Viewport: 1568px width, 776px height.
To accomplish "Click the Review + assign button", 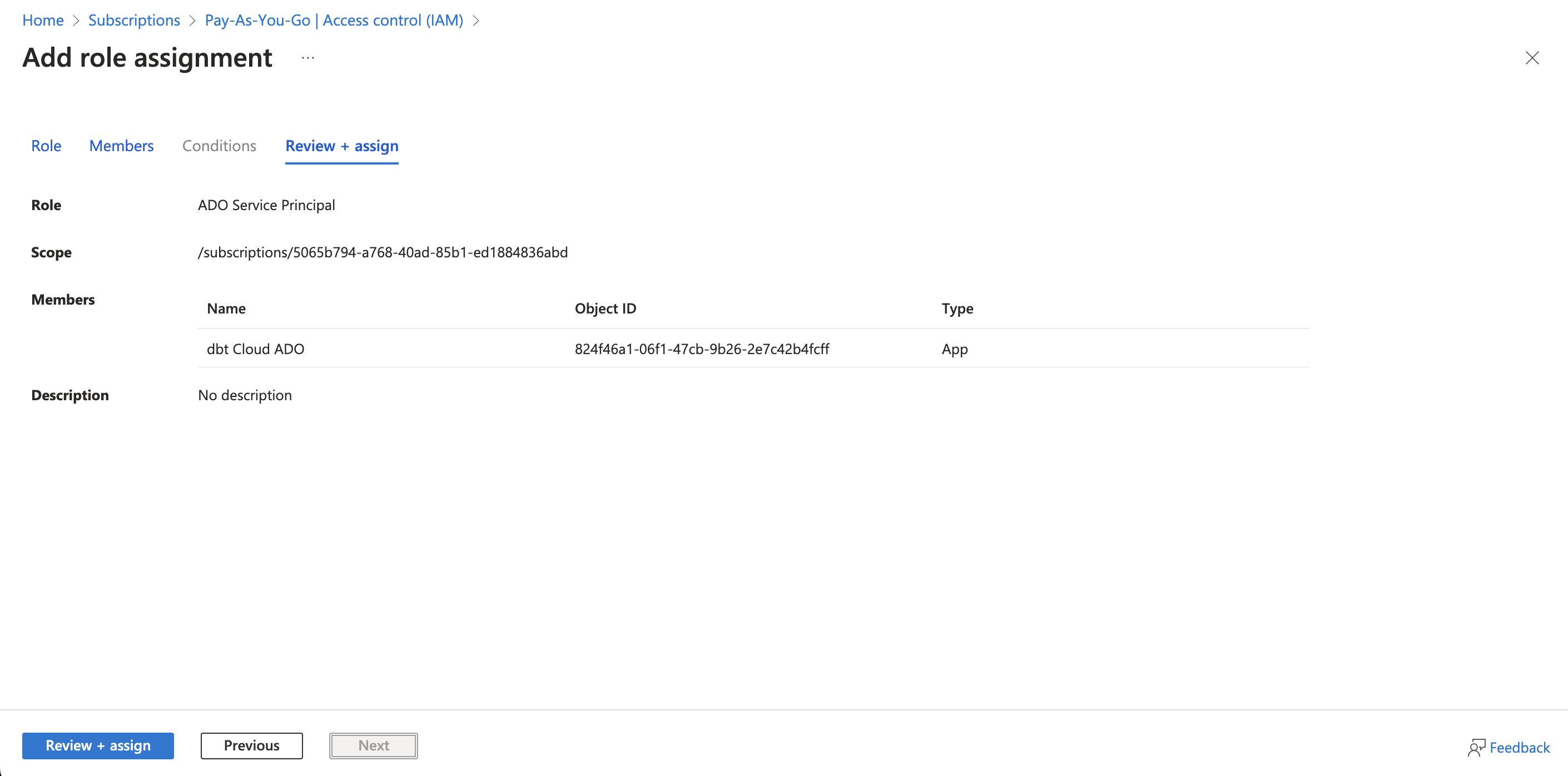I will 98,745.
